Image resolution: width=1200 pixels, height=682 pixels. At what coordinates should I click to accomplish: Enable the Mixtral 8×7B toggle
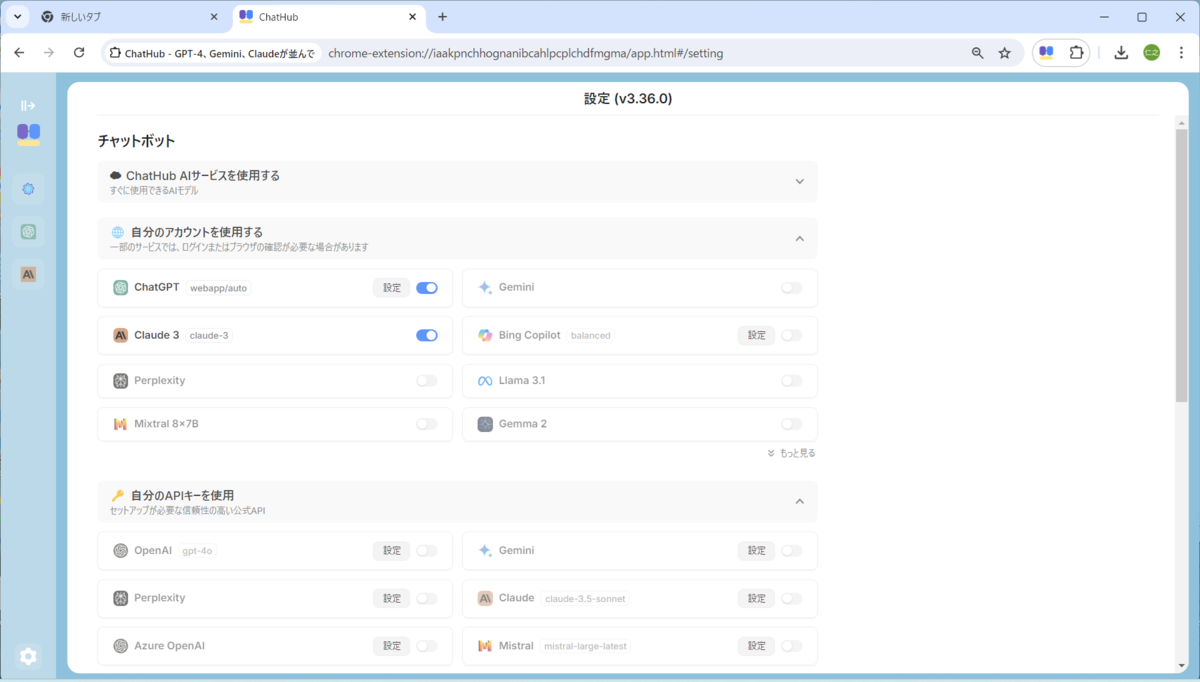pos(427,424)
